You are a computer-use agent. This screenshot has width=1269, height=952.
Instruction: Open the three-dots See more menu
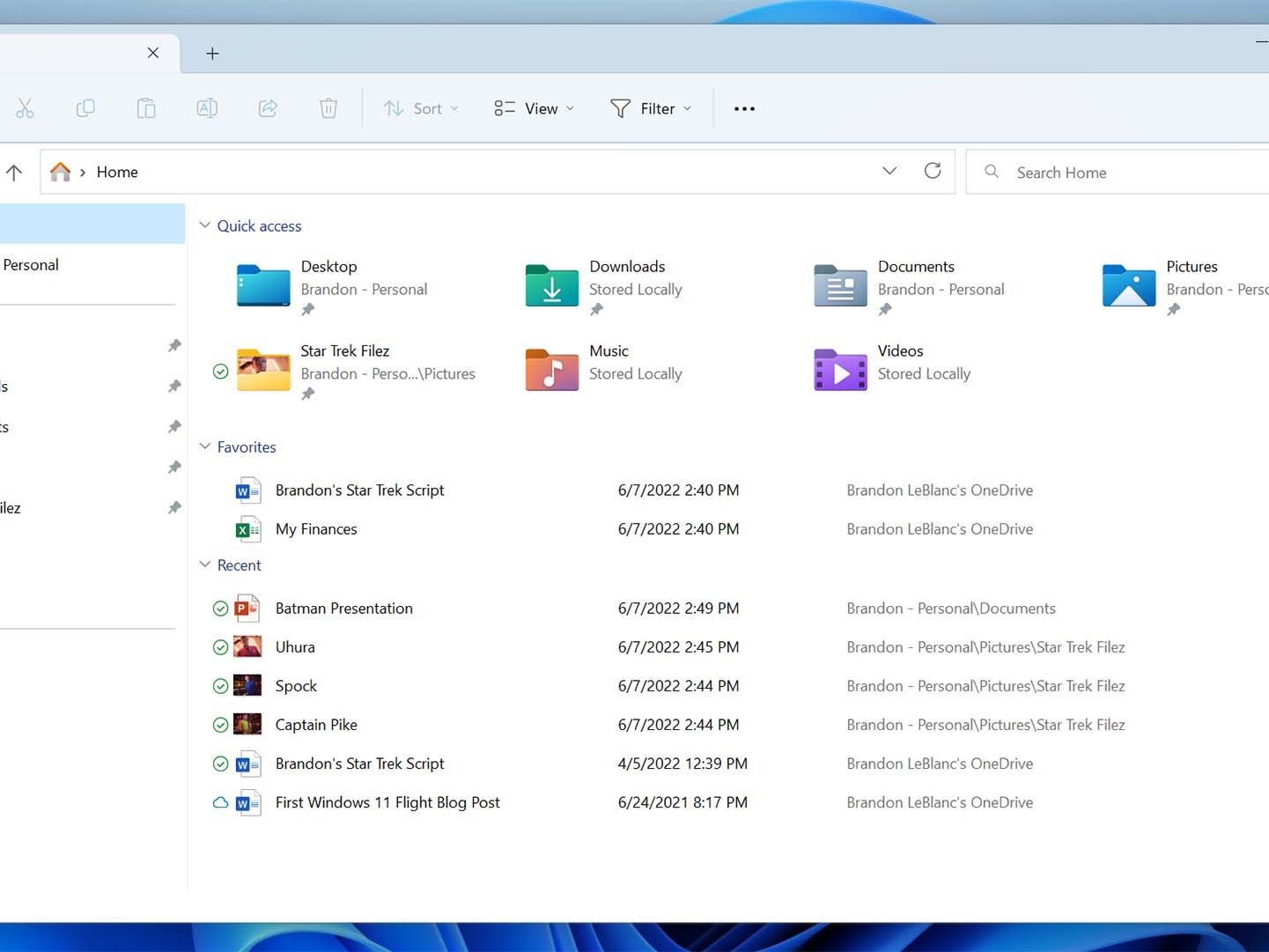(744, 108)
